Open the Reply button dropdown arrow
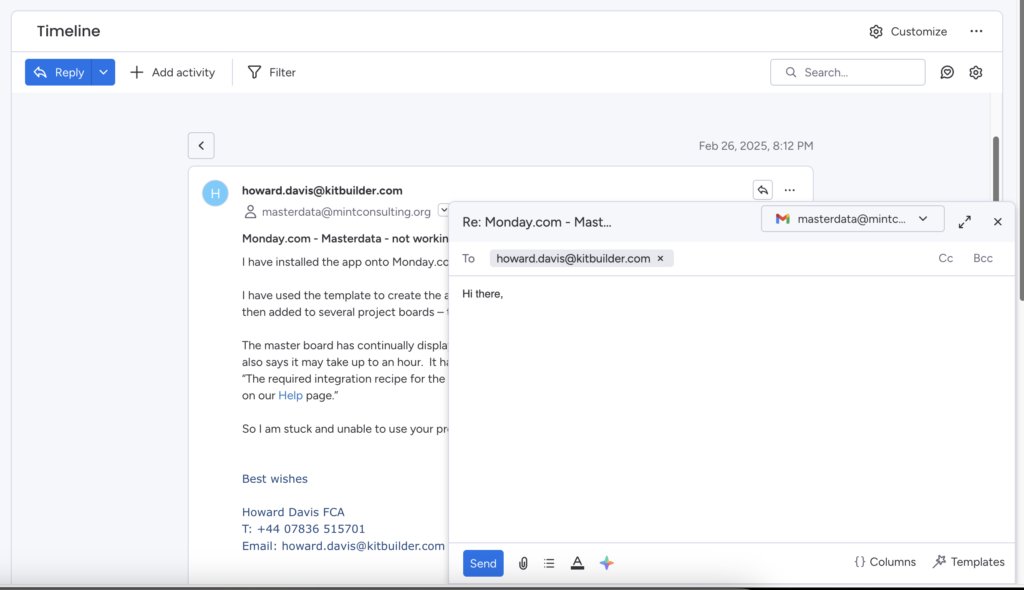The height and width of the screenshot is (590, 1024). (104, 72)
